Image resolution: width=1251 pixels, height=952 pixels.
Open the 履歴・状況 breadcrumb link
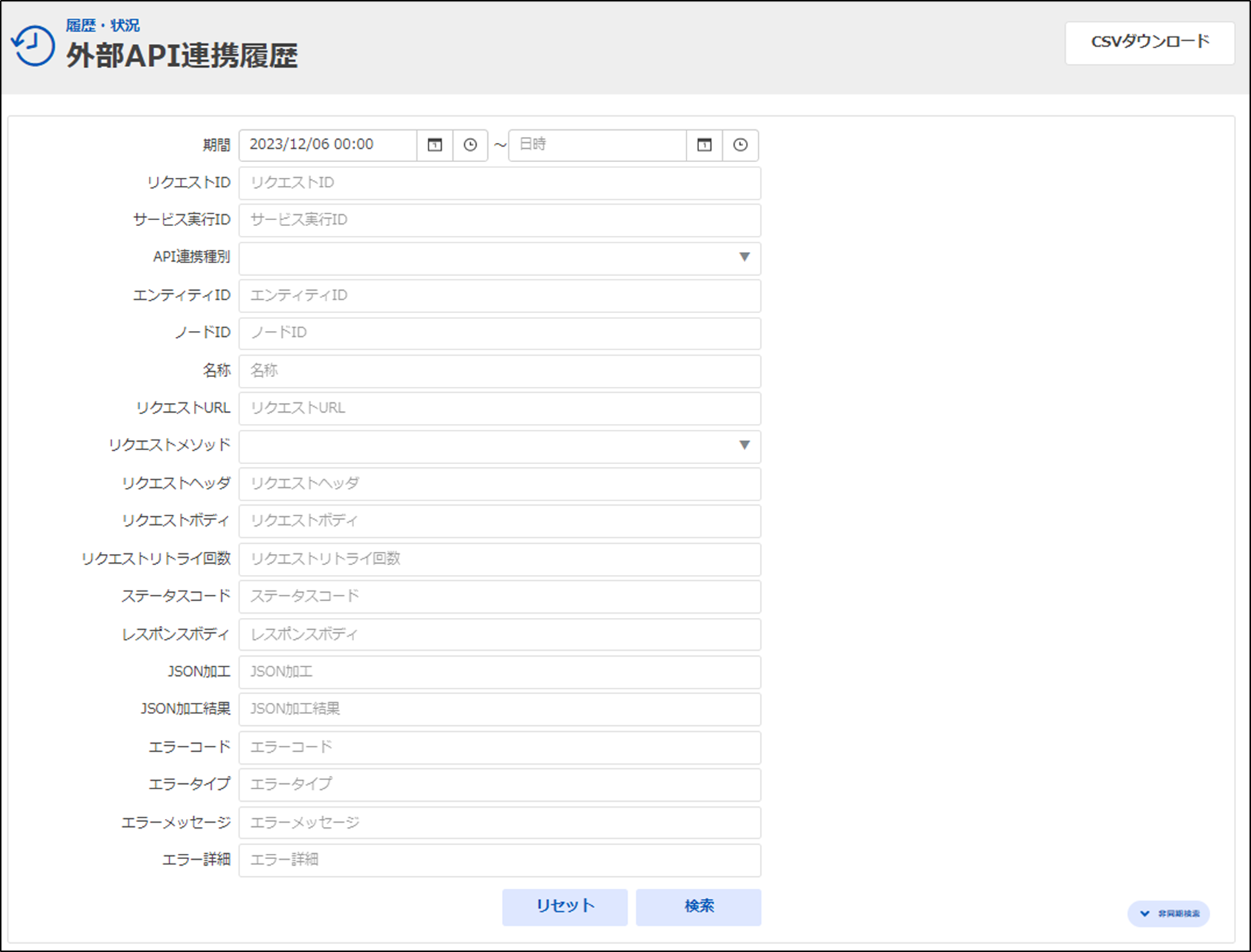[x=103, y=25]
